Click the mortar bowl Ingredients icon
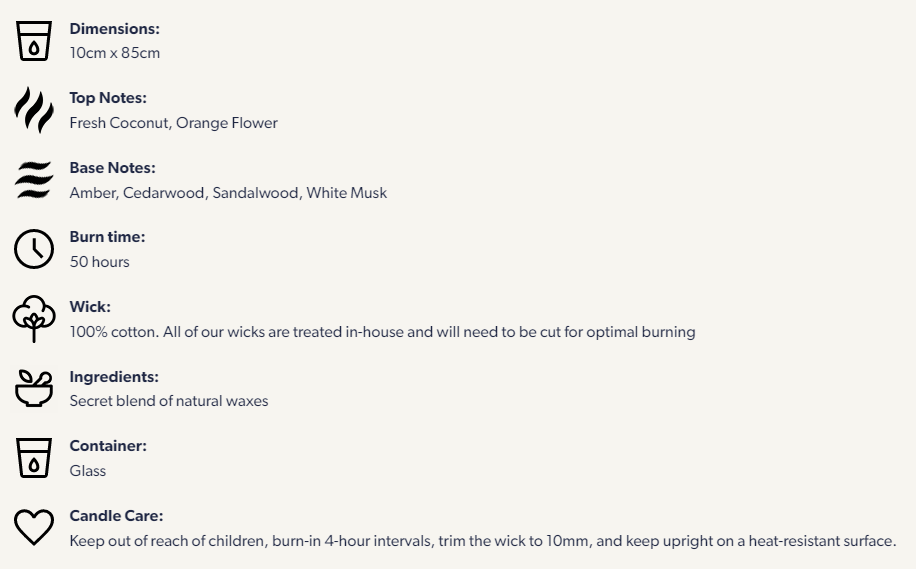The image size is (916, 569). 34,388
